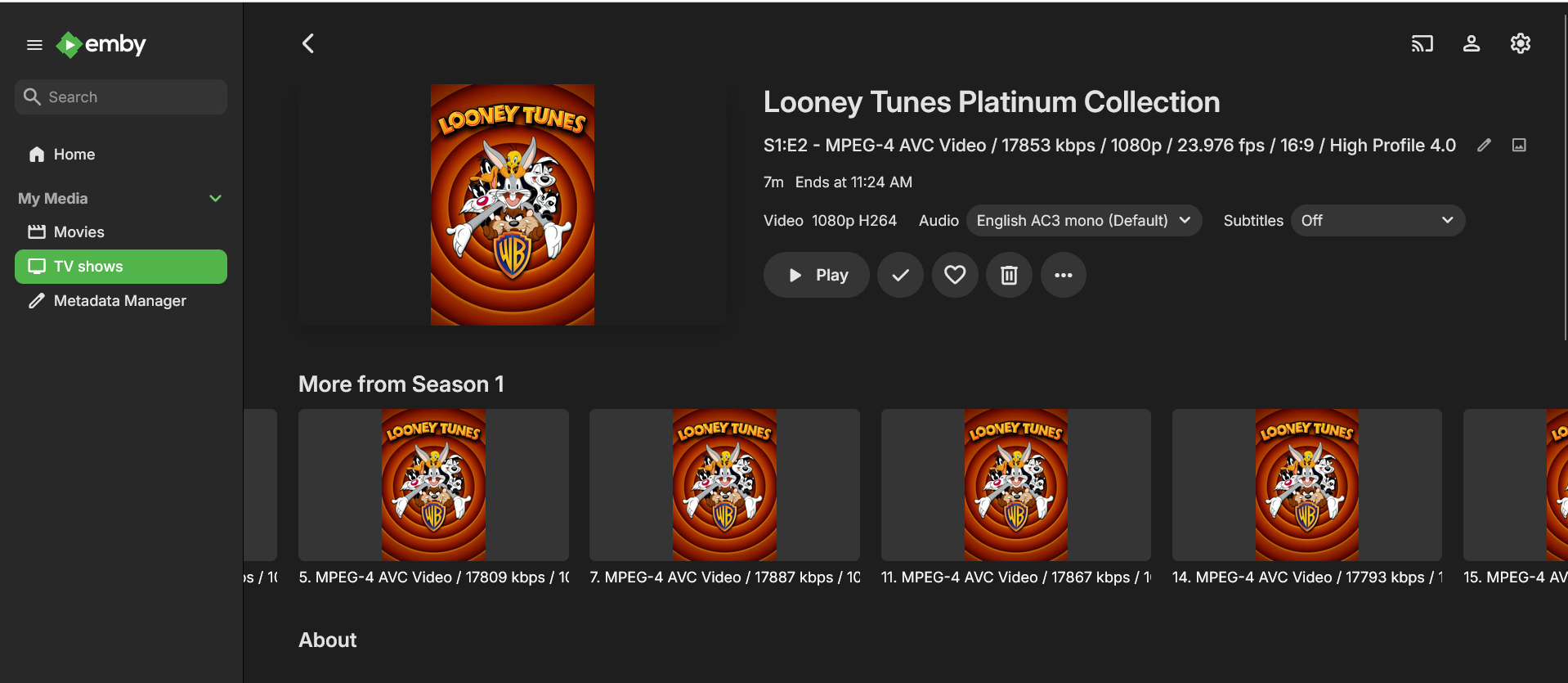
Task: Open the main Looney Tunes poster
Action: click(513, 204)
